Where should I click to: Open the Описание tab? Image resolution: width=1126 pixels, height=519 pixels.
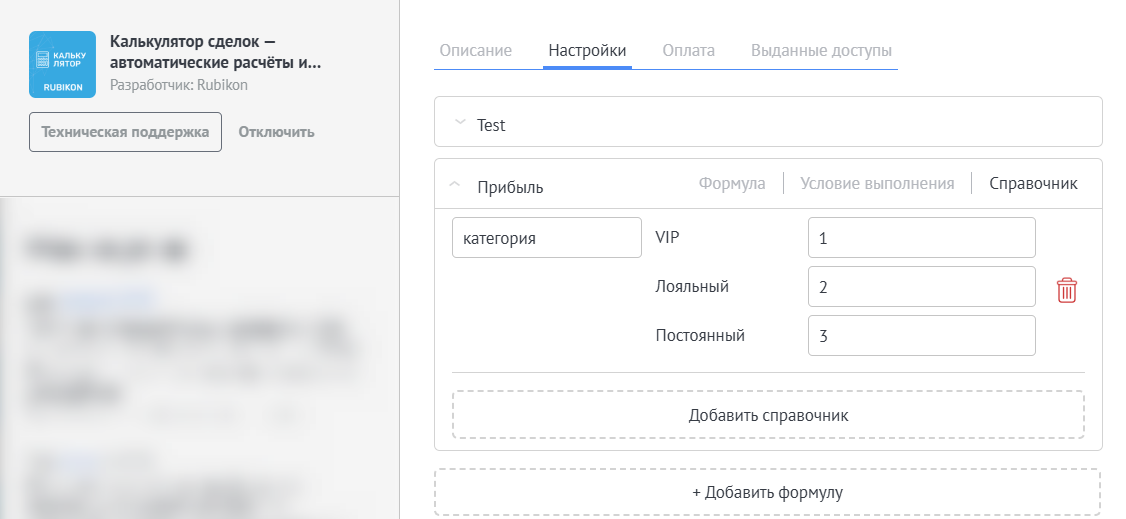475,51
